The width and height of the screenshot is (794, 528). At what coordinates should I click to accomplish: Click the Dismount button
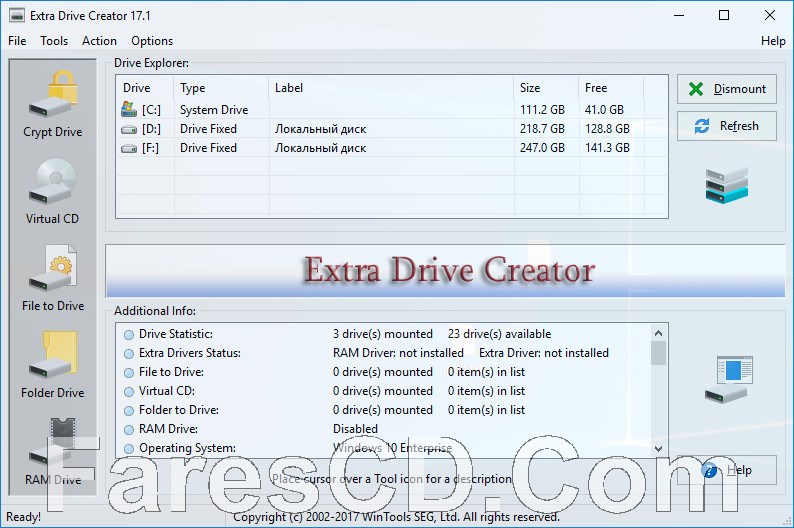(727, 89)
